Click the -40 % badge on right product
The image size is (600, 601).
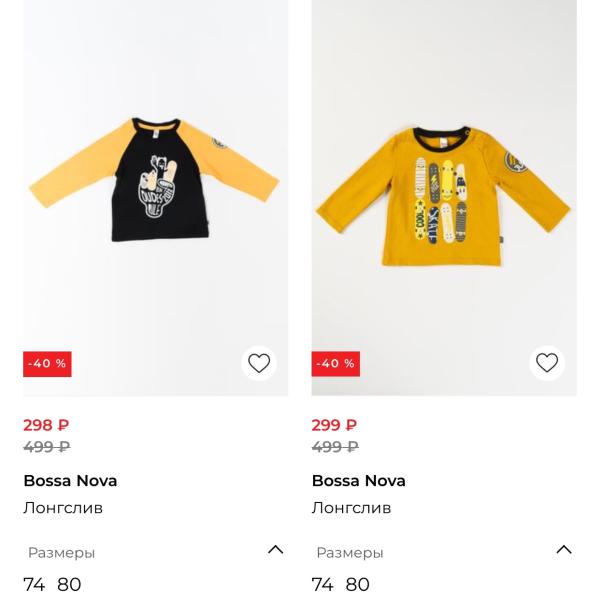335,364
